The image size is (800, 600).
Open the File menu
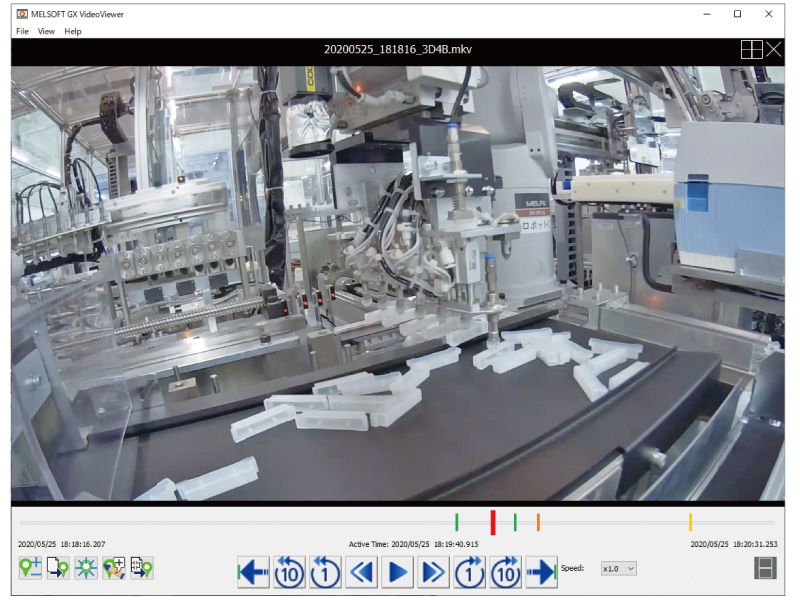coord(22,31)
